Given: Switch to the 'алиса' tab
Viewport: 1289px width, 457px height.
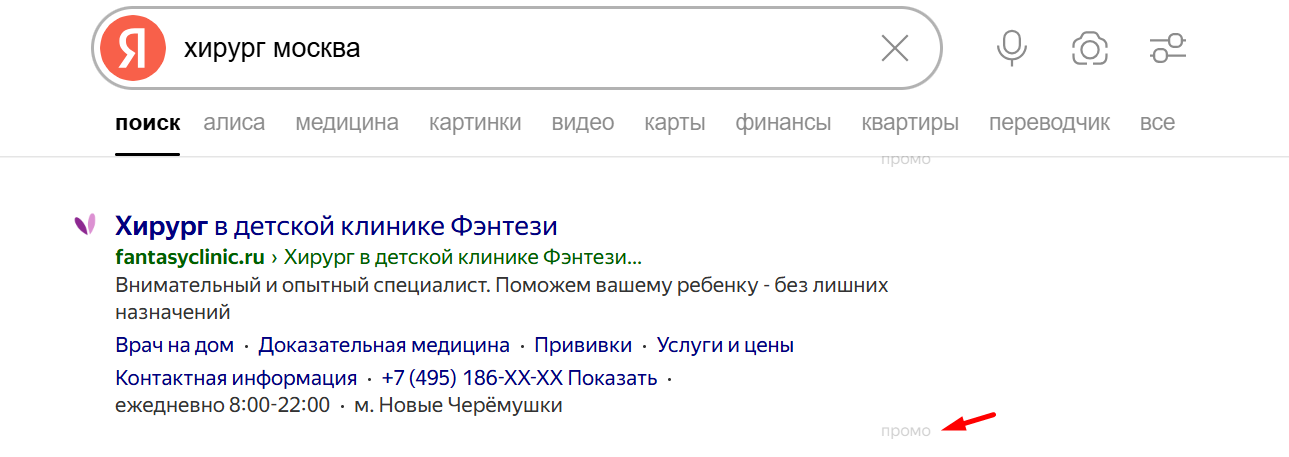Looking at the screenshot, I should point(234,123).
